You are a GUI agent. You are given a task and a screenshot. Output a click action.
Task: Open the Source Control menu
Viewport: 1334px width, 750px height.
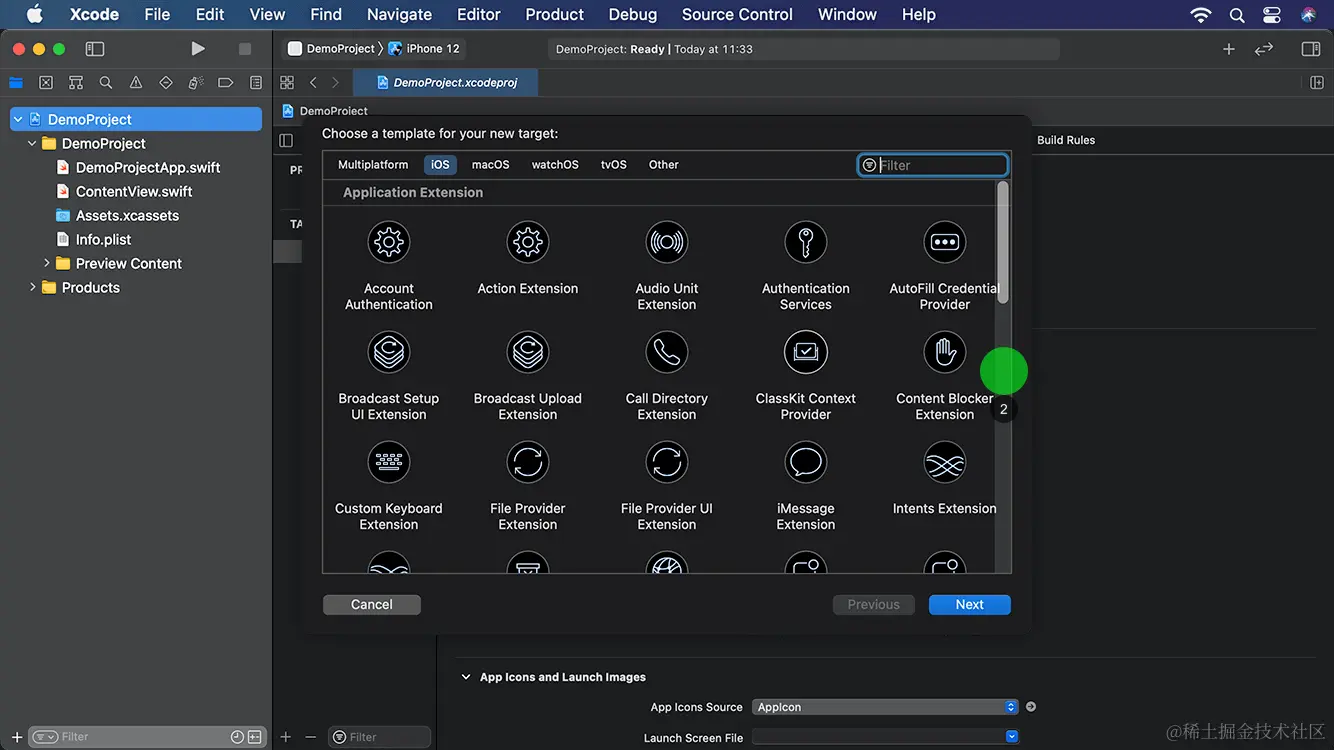(737, 14)
